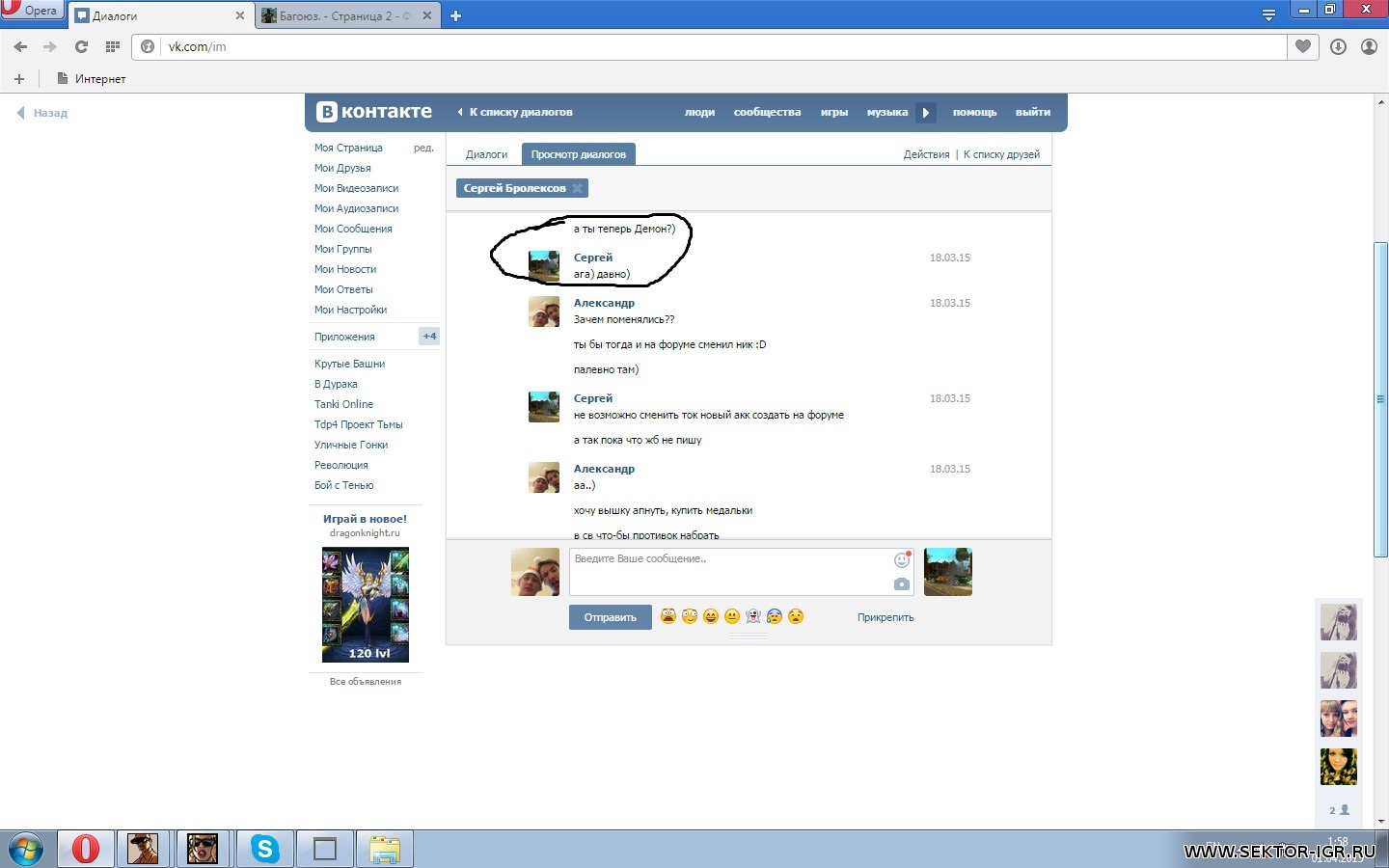The width and height of the screenshot is (1389, 868).
Task: Remove the Сергей Бролексов dialog tab
Action: [577, 188]
